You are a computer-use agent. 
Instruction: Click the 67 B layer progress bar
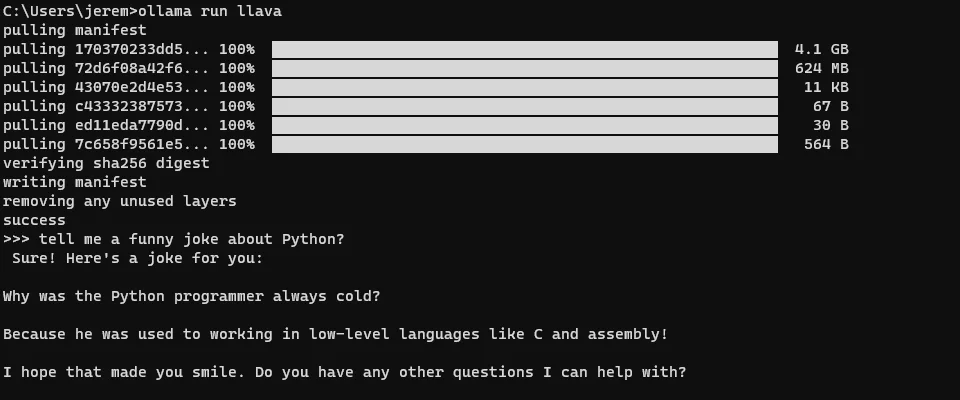click(524, 106)
